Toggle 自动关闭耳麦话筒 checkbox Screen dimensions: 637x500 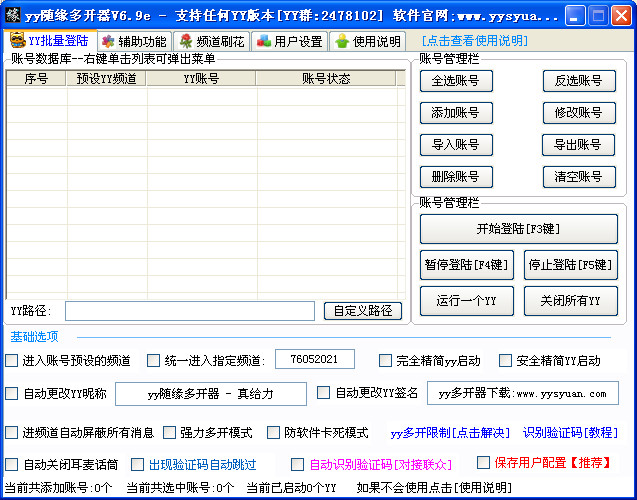(12, 464)
